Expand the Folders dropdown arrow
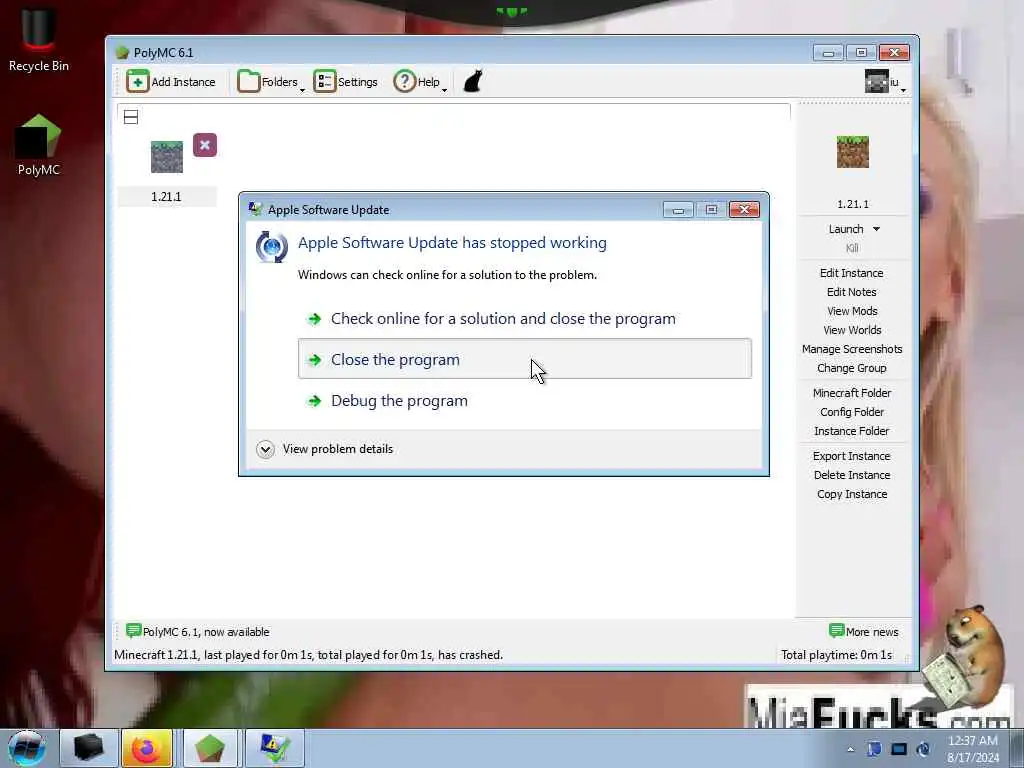The image size is (1024, 768). (302, 88)
